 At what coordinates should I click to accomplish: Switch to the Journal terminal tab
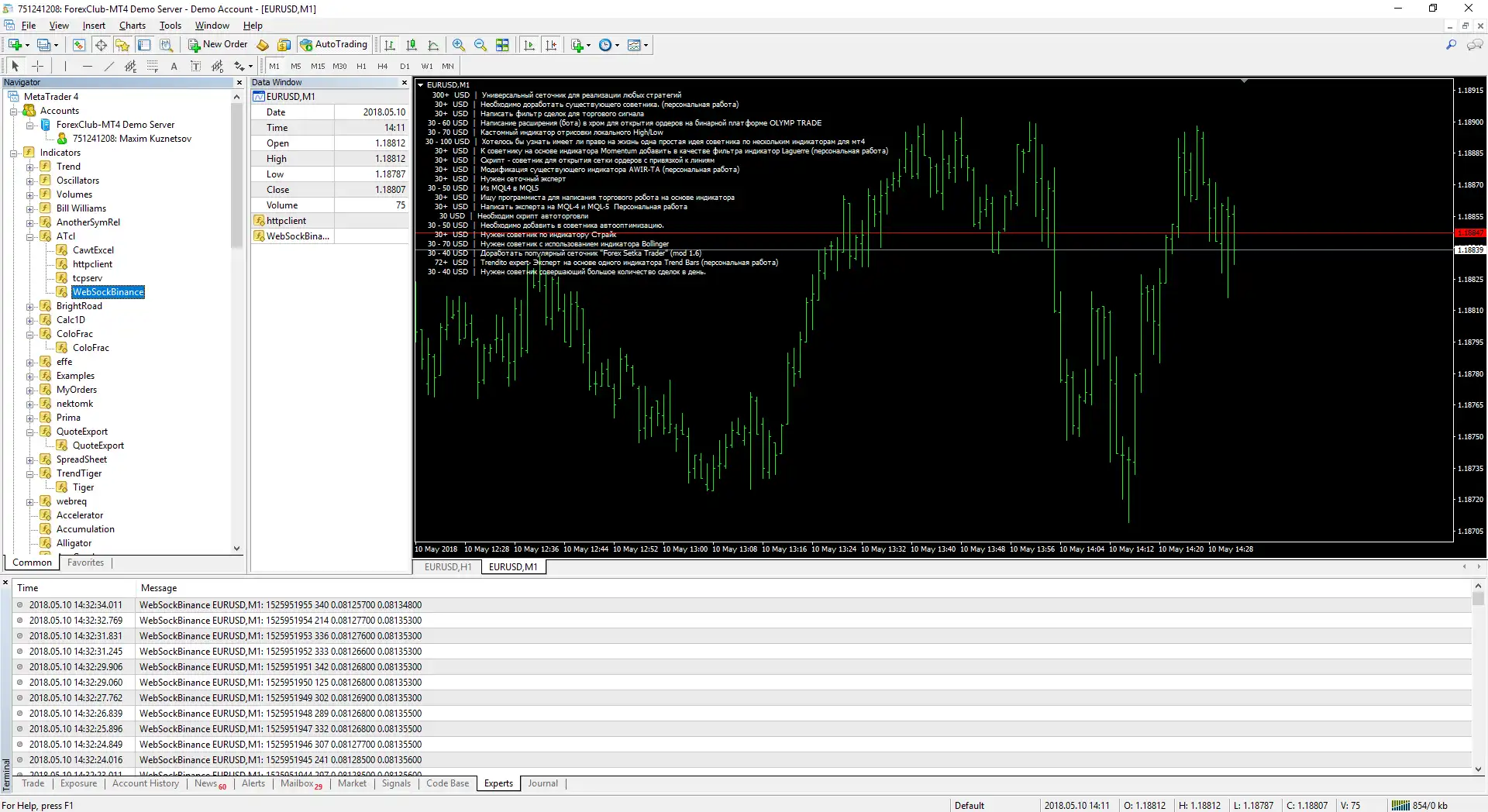(x=542, y=783)
